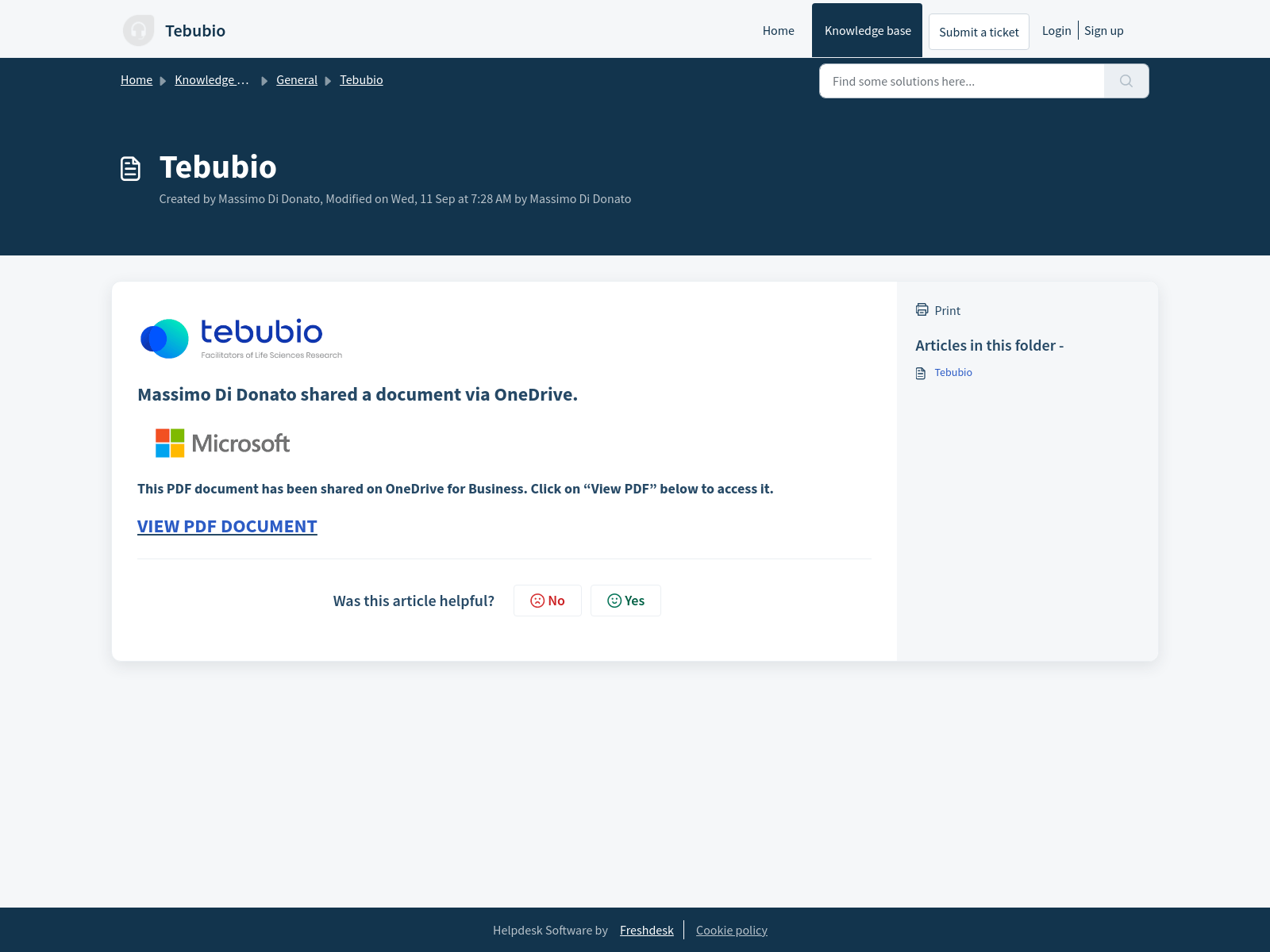
Task: Click the document icon next to the Tebubio article
Action: click(921, 373)
